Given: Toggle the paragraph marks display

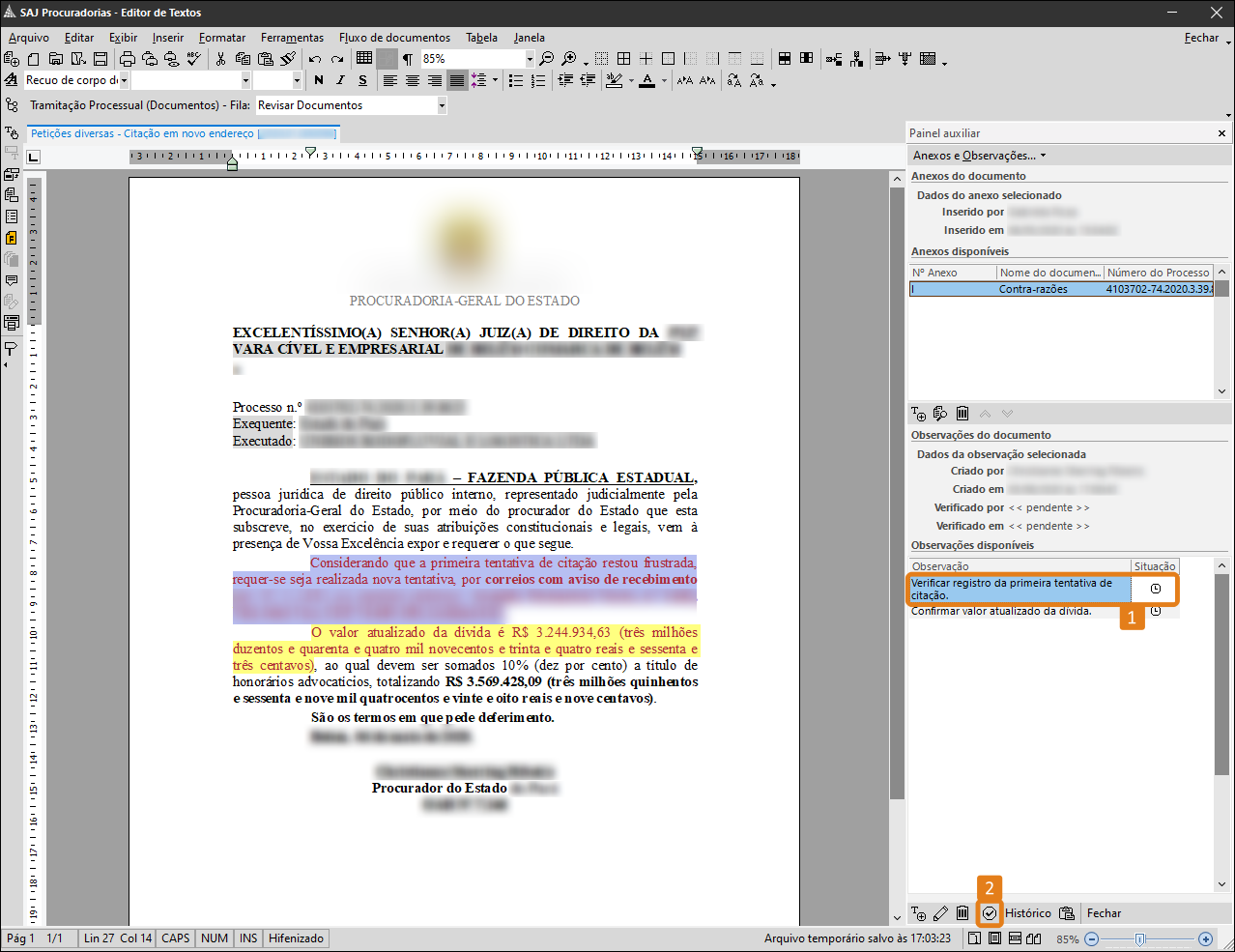Looking at the screenshot, I should click(408, 59).
